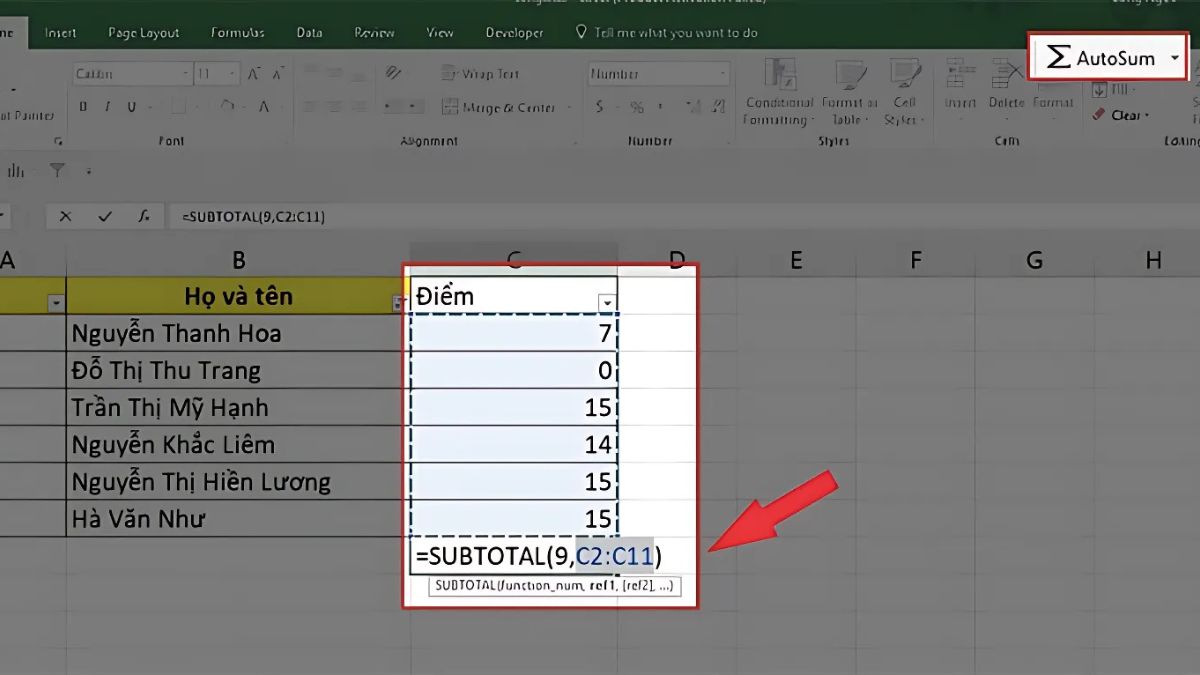
Task: Select the Bold formatting icon
Action: click(84, 106)
